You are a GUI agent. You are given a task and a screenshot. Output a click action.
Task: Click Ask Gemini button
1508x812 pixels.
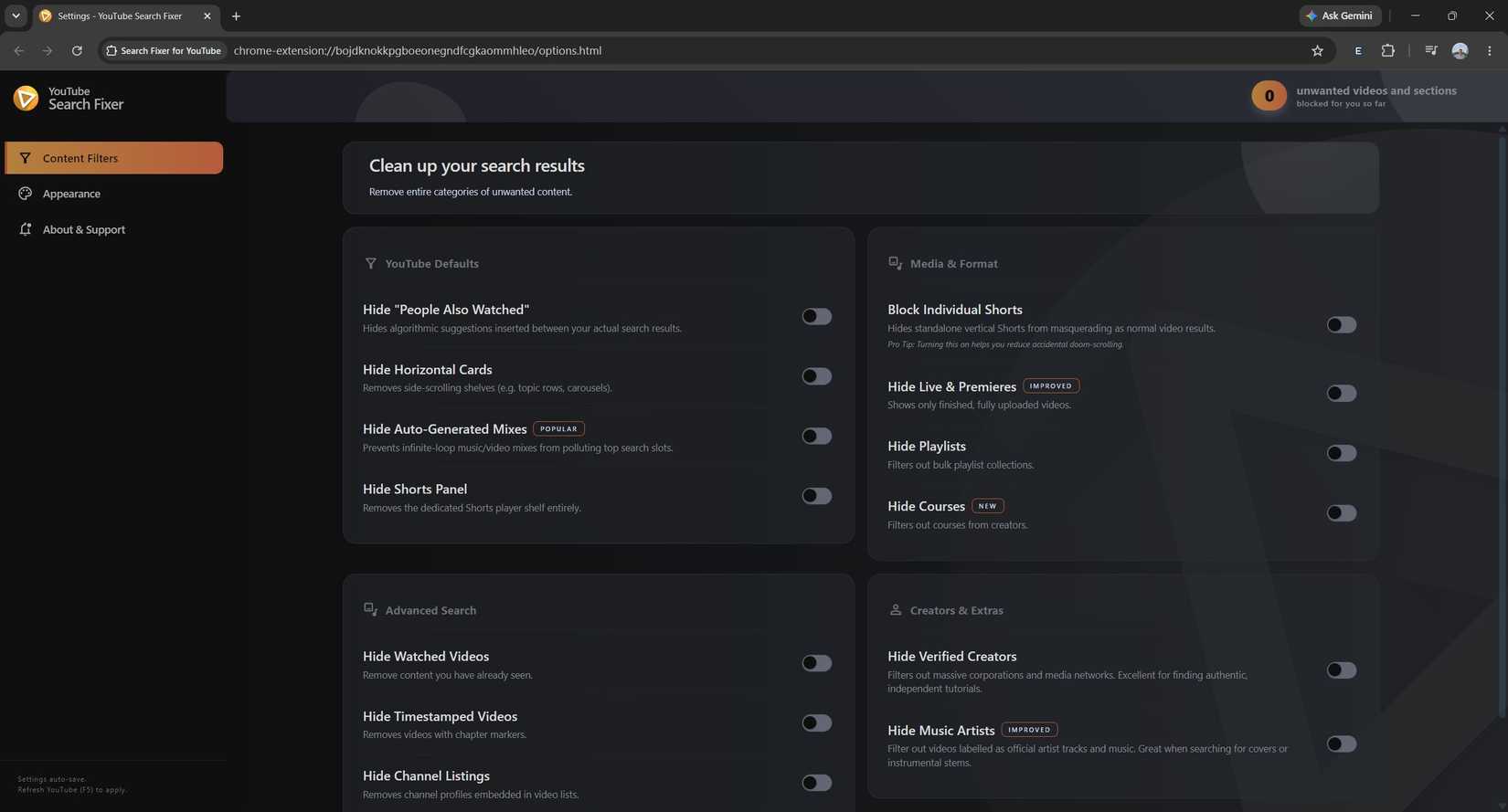click(1340, 16)
